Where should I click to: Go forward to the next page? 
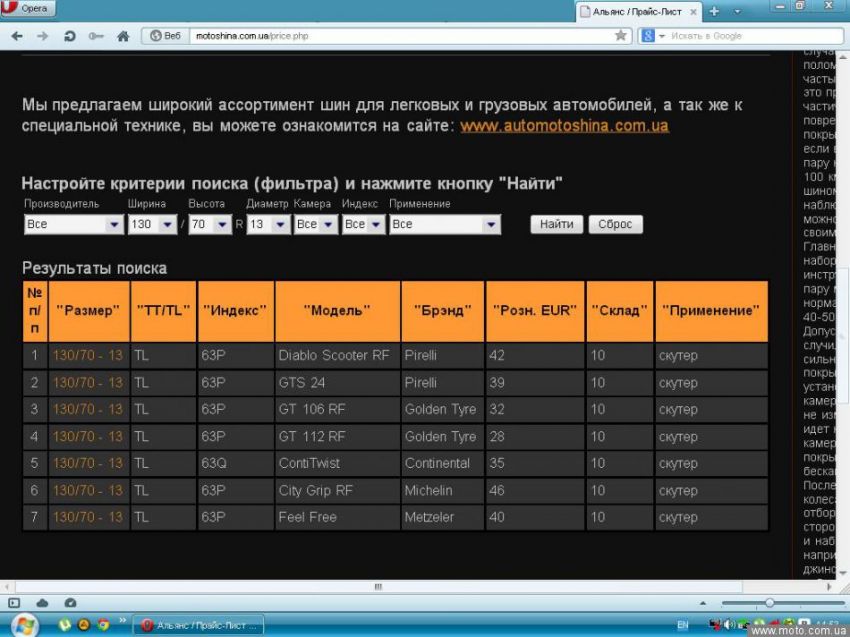click(42, 36)
